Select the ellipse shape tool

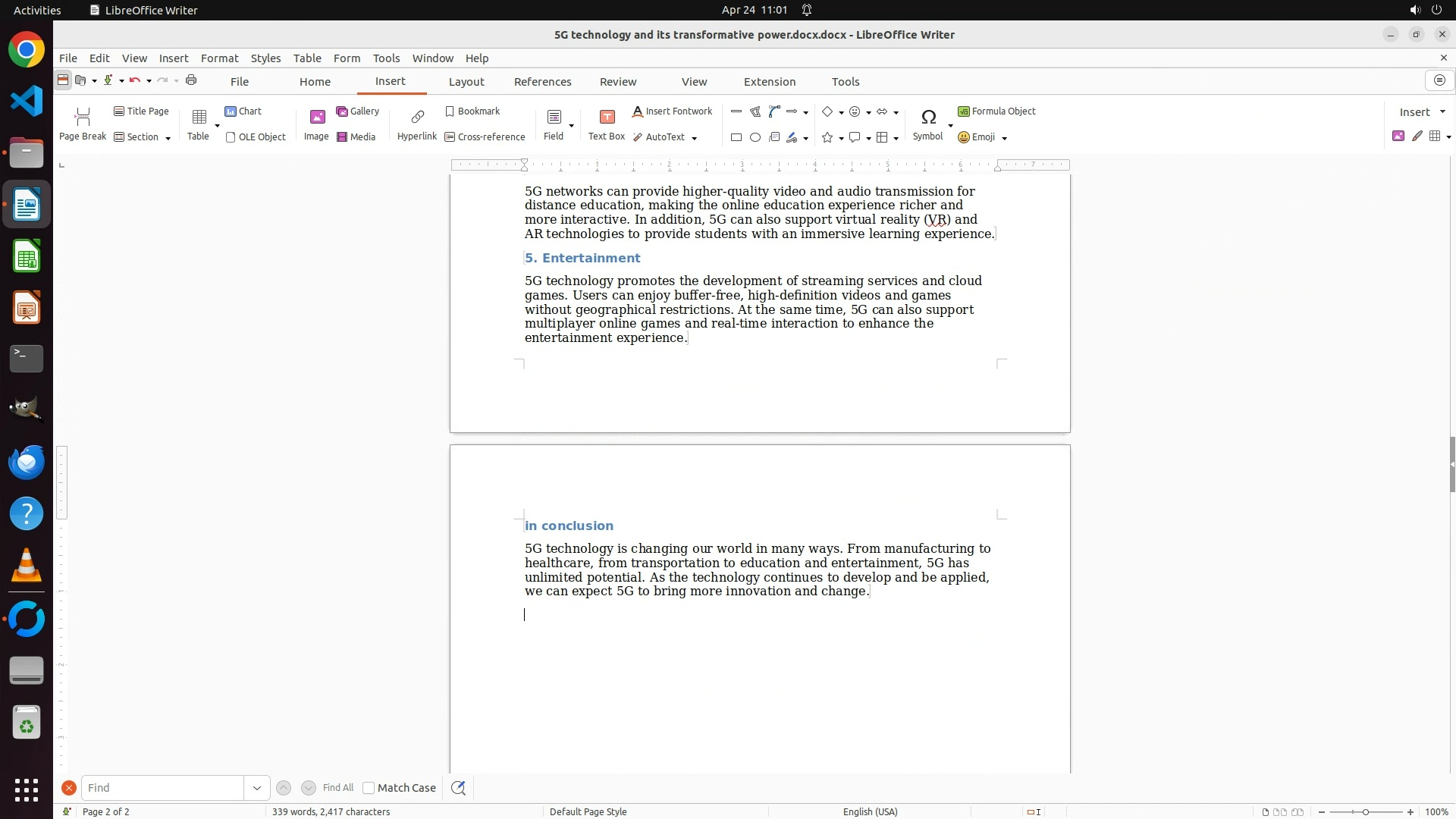pos(755,137)
